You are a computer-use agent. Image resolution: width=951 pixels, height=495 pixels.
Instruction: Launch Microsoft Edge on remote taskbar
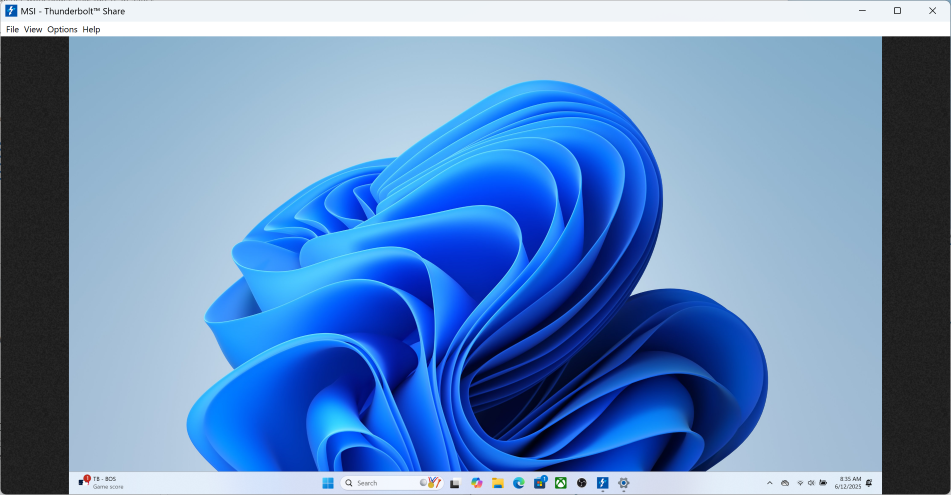click(x=519, y=483)
